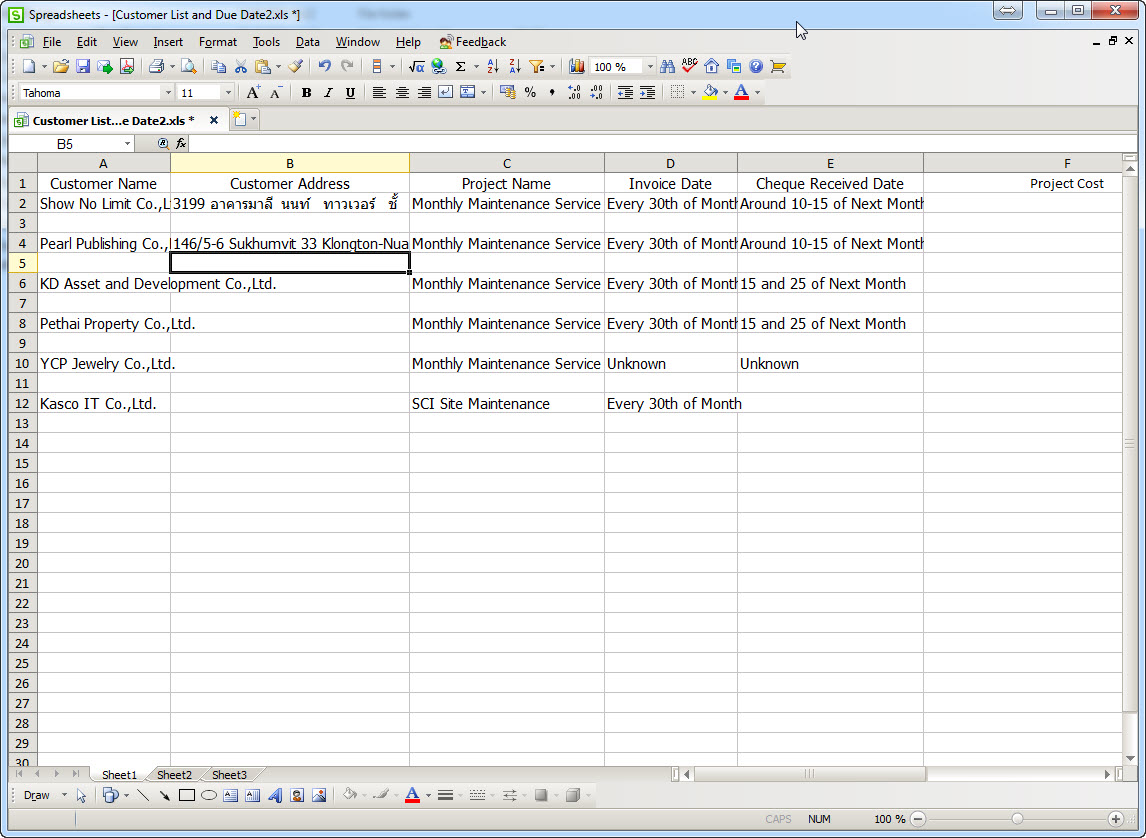This screenshot has height=838, width=1146.
Task: Insert WordArt from the Draw toolbar
Action: click(x=275, y=795)
